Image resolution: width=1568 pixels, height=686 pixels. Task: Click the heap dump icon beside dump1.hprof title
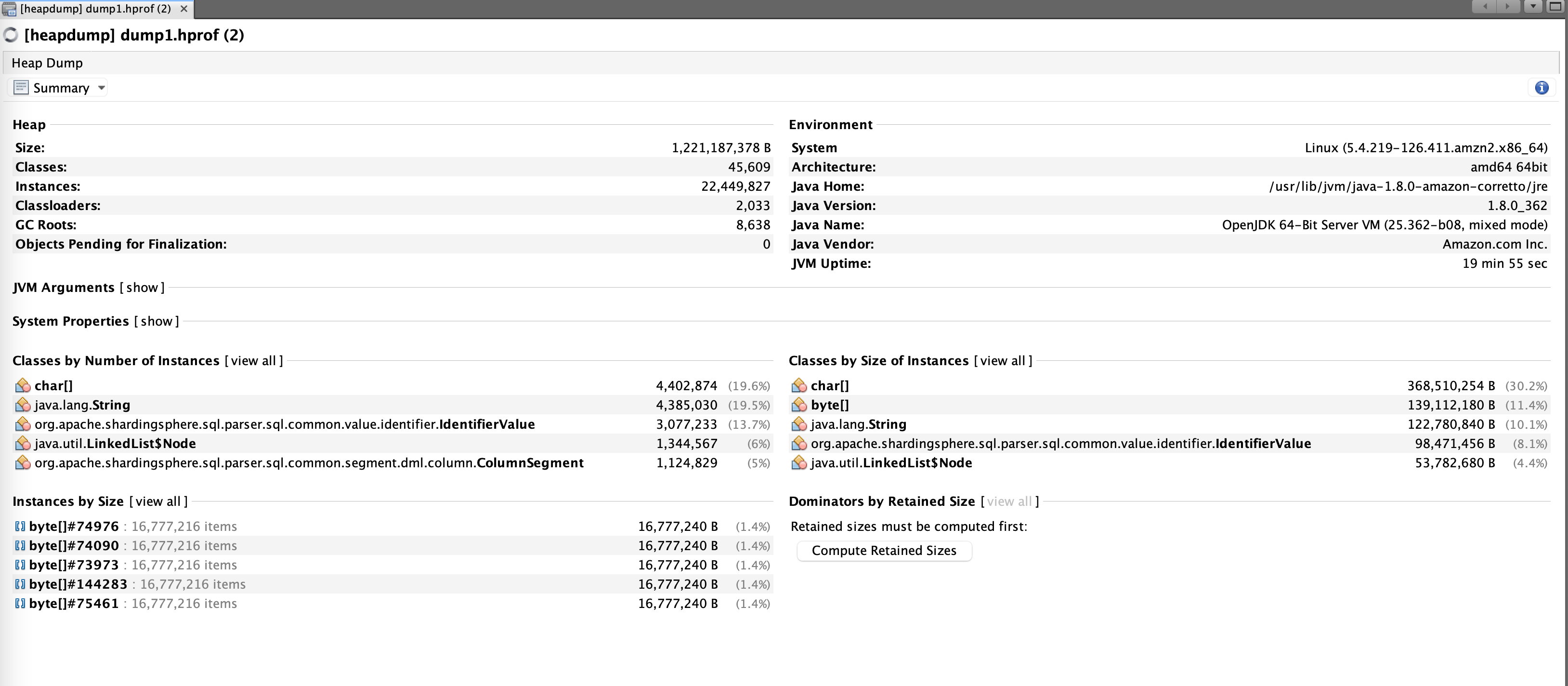pyautogui.click(x=10, y=35)
